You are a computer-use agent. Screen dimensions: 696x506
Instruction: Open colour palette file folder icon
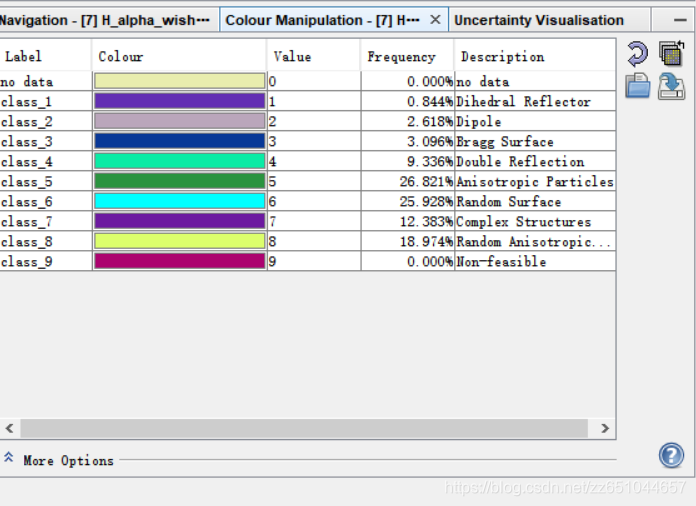[x=637, y=86]
